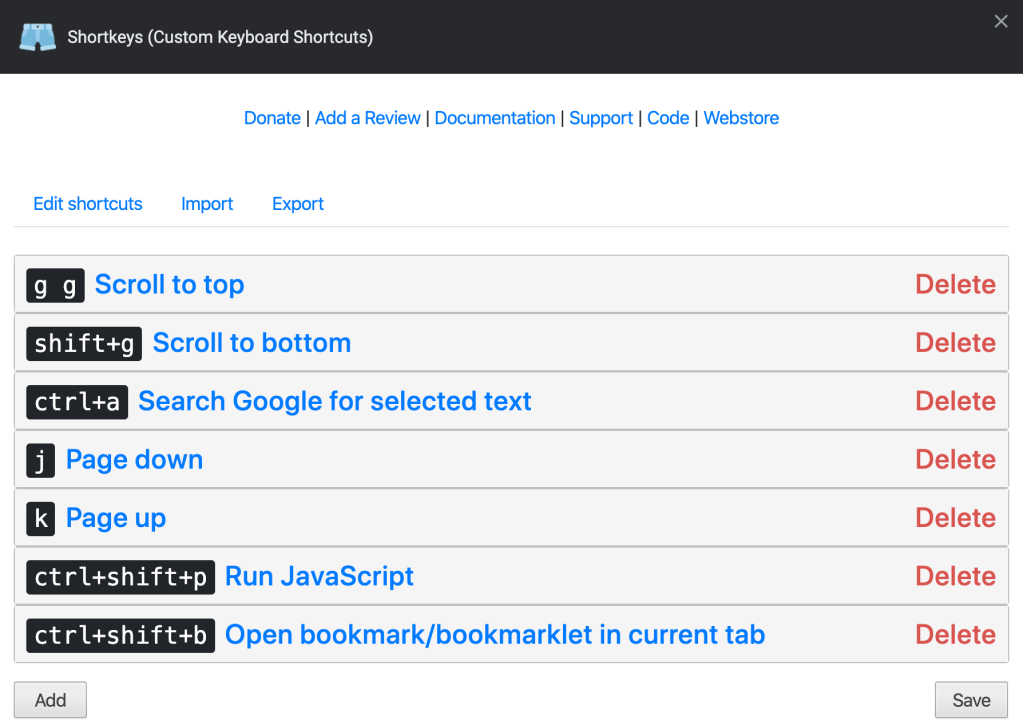Delete the Page up shortcut
This screenshot has width=1023, height=725.
click(x=955, y=518)
